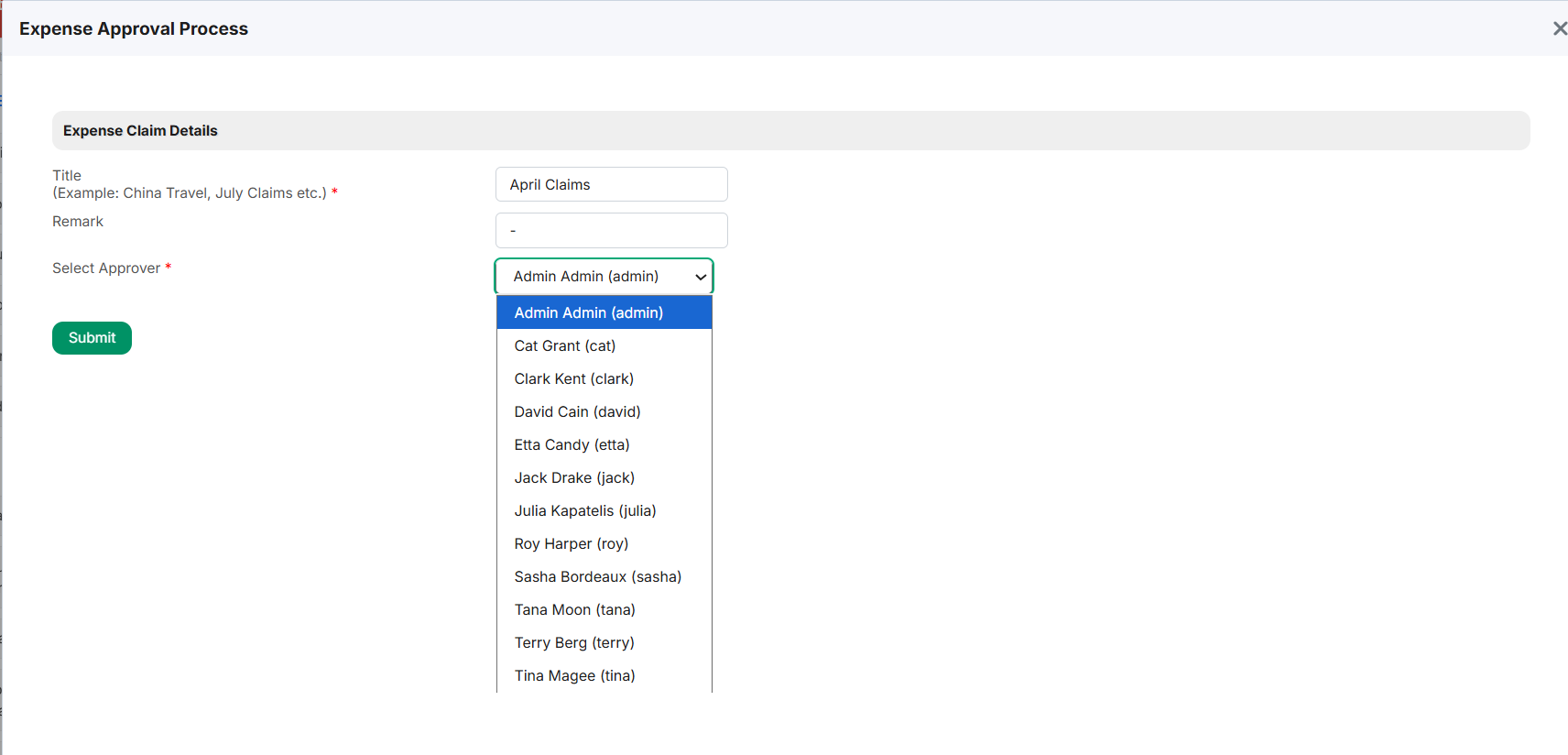Select Admin Admin (admin) option

coord(604,312)
